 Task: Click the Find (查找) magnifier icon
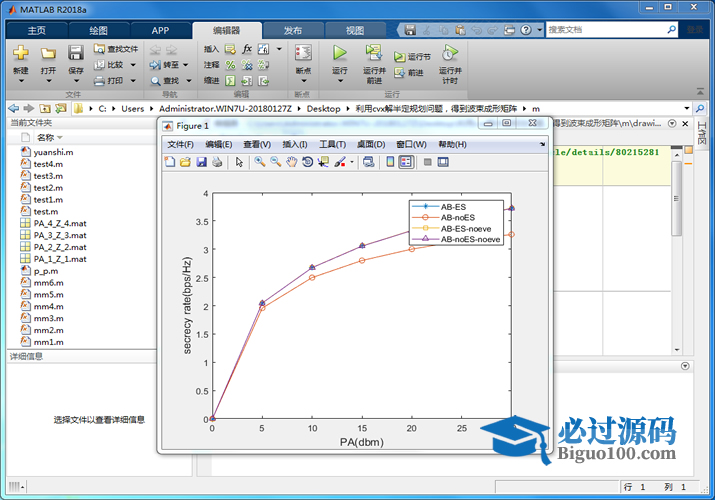(155, 81)
